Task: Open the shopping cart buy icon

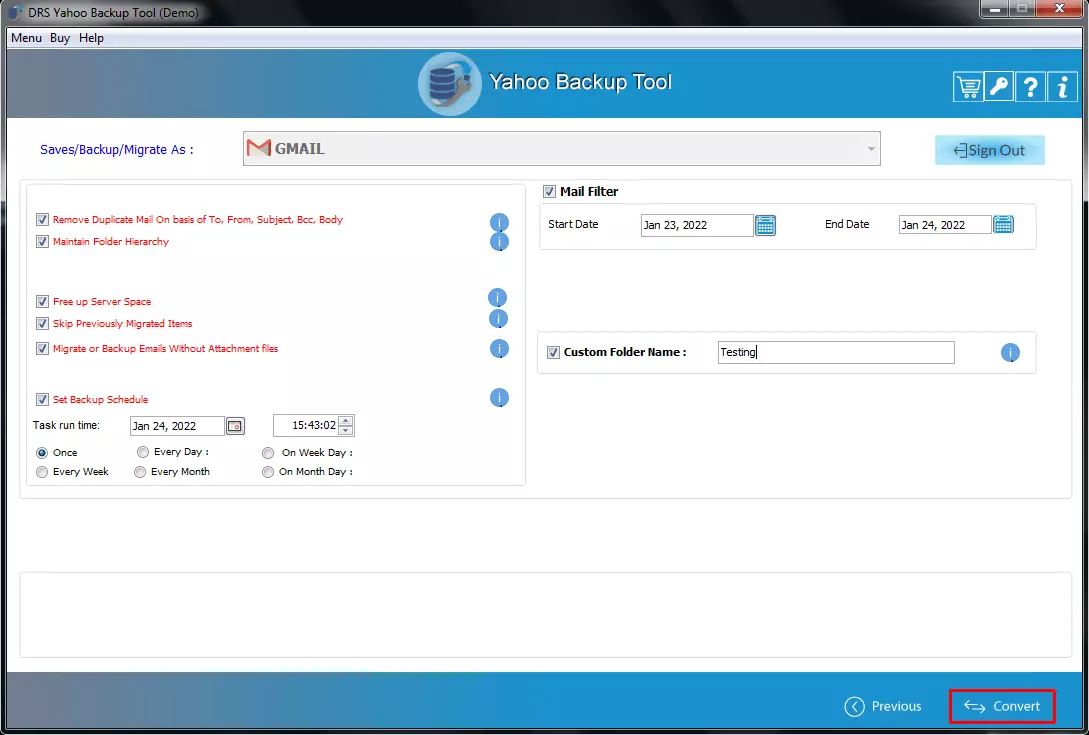Action: (968, 87)
